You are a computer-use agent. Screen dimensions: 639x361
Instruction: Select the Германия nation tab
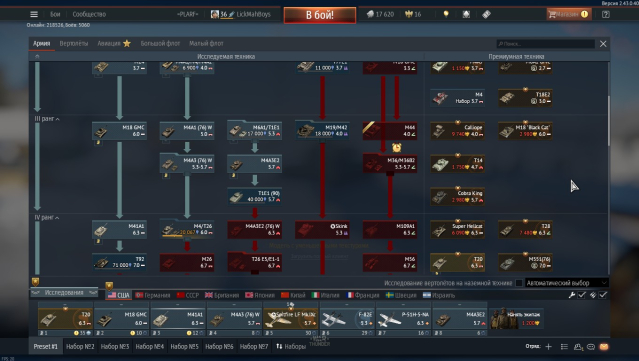(153, 295)
